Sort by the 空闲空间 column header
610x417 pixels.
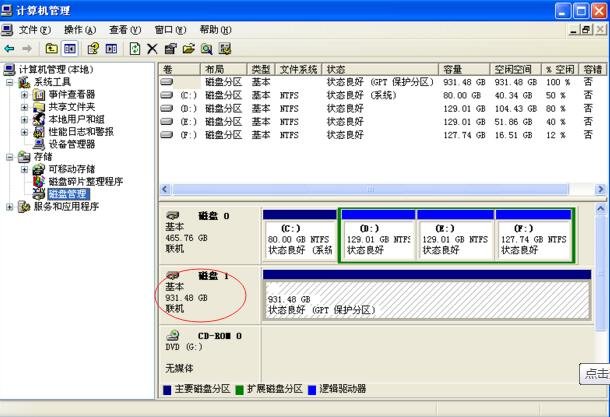click(516, 70)
